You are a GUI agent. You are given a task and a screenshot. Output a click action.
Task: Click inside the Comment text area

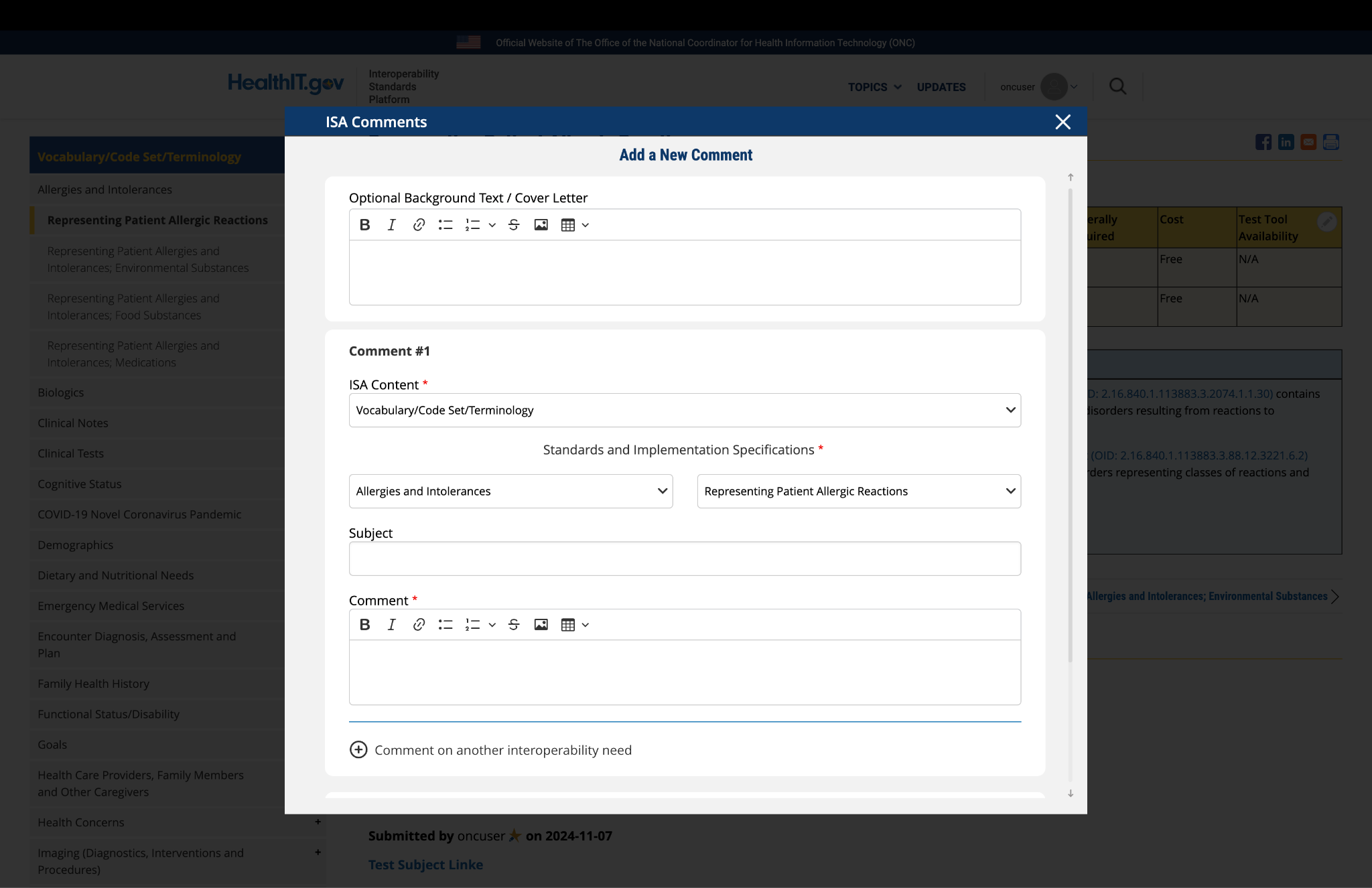pos(685,672)
